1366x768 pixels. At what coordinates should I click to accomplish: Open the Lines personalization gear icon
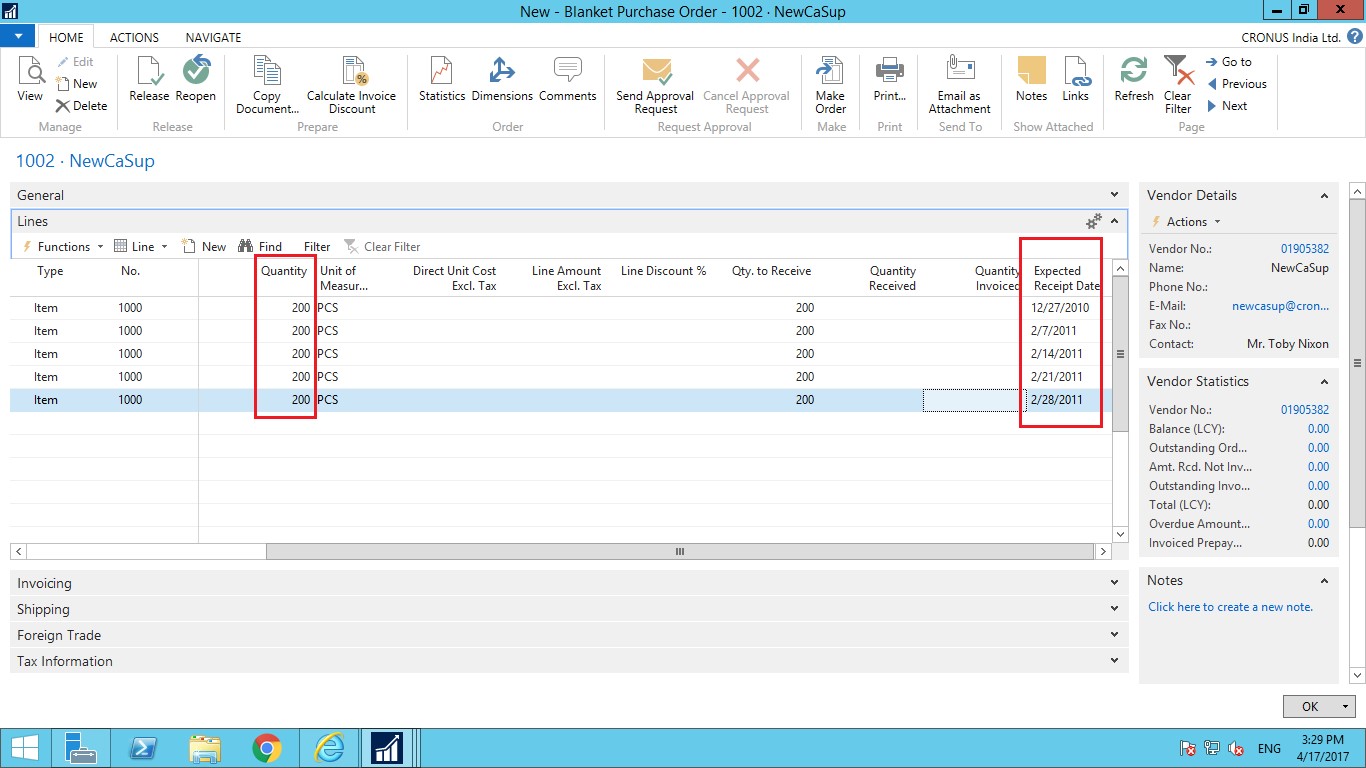pyautogui.click(x=1094, y=221)
